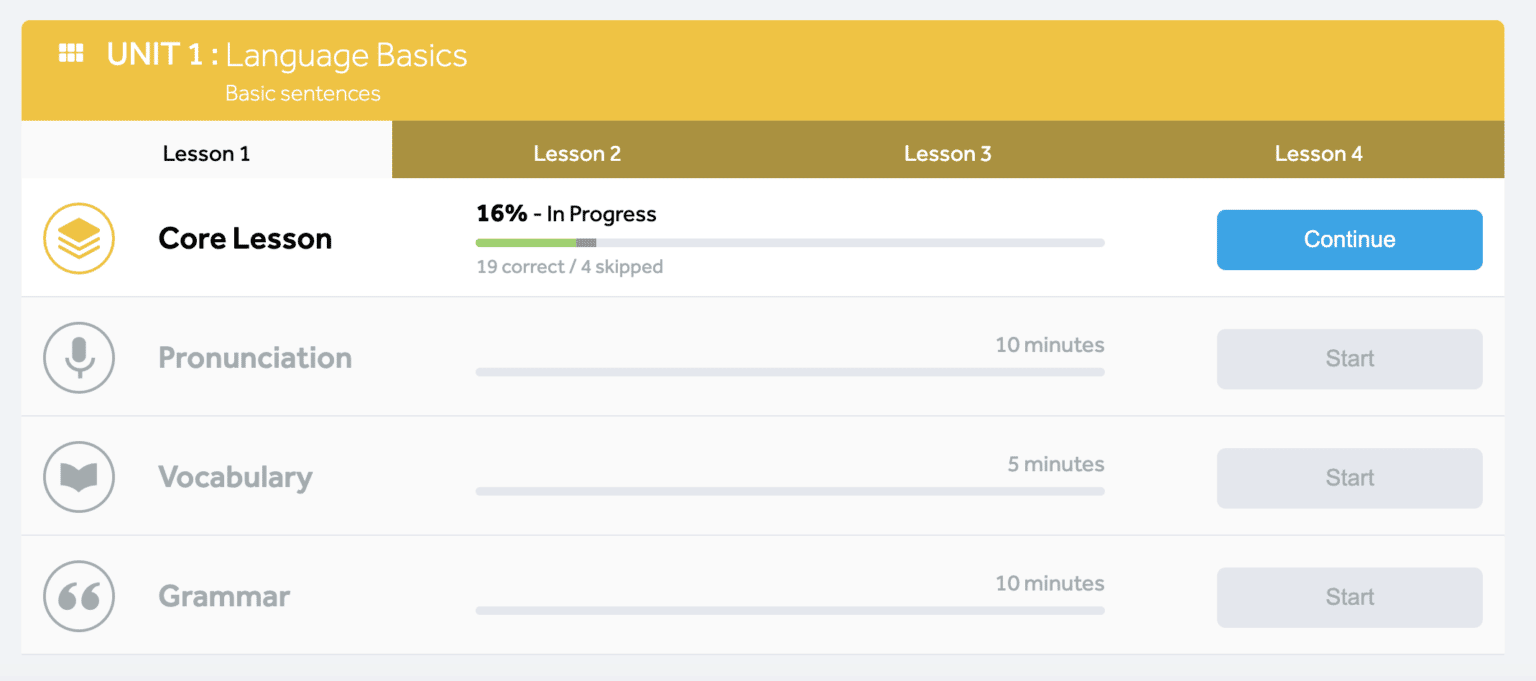Select the Core Lesson stacked layers icon
Screen dimensions: 1536x681
point(79,238)
